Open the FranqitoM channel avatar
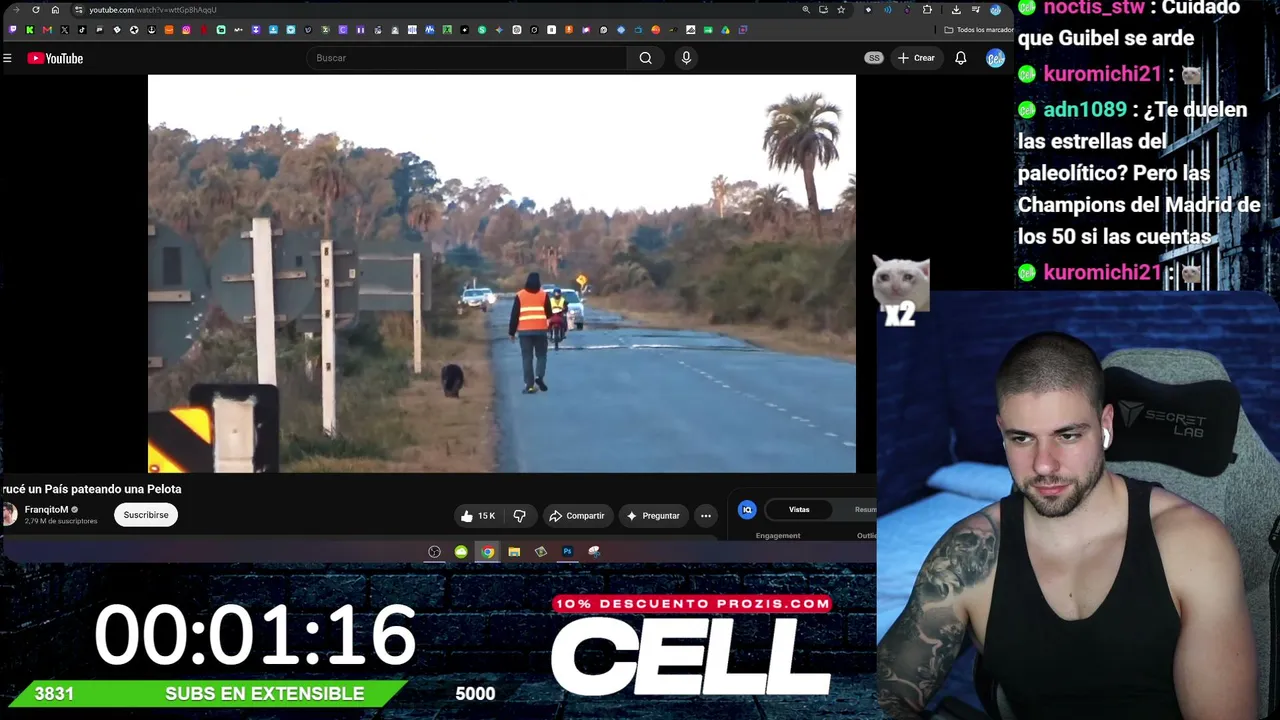Viewport: 1280px width, 720px height. point(9,514)
